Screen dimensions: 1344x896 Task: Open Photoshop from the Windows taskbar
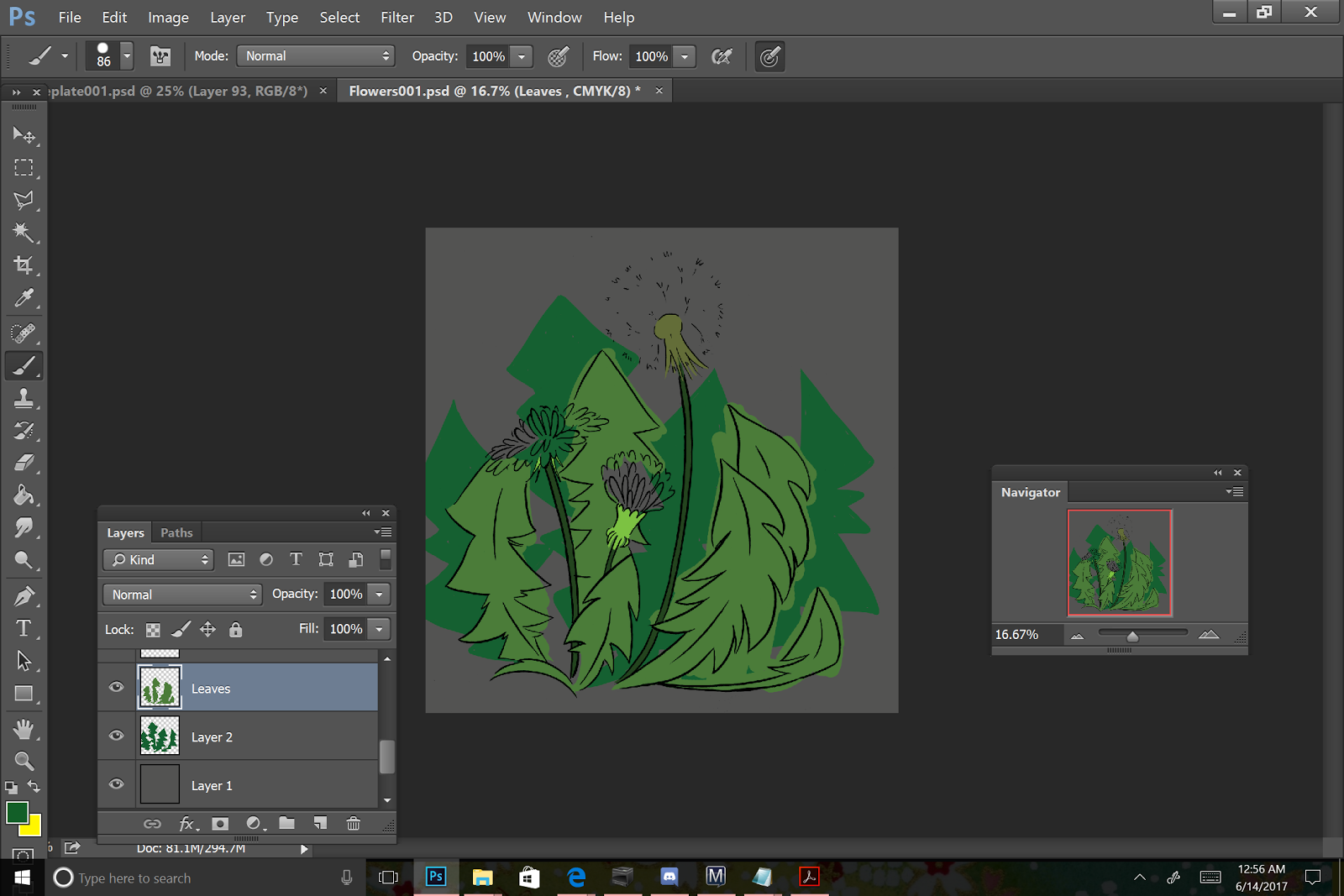[436, 878]
